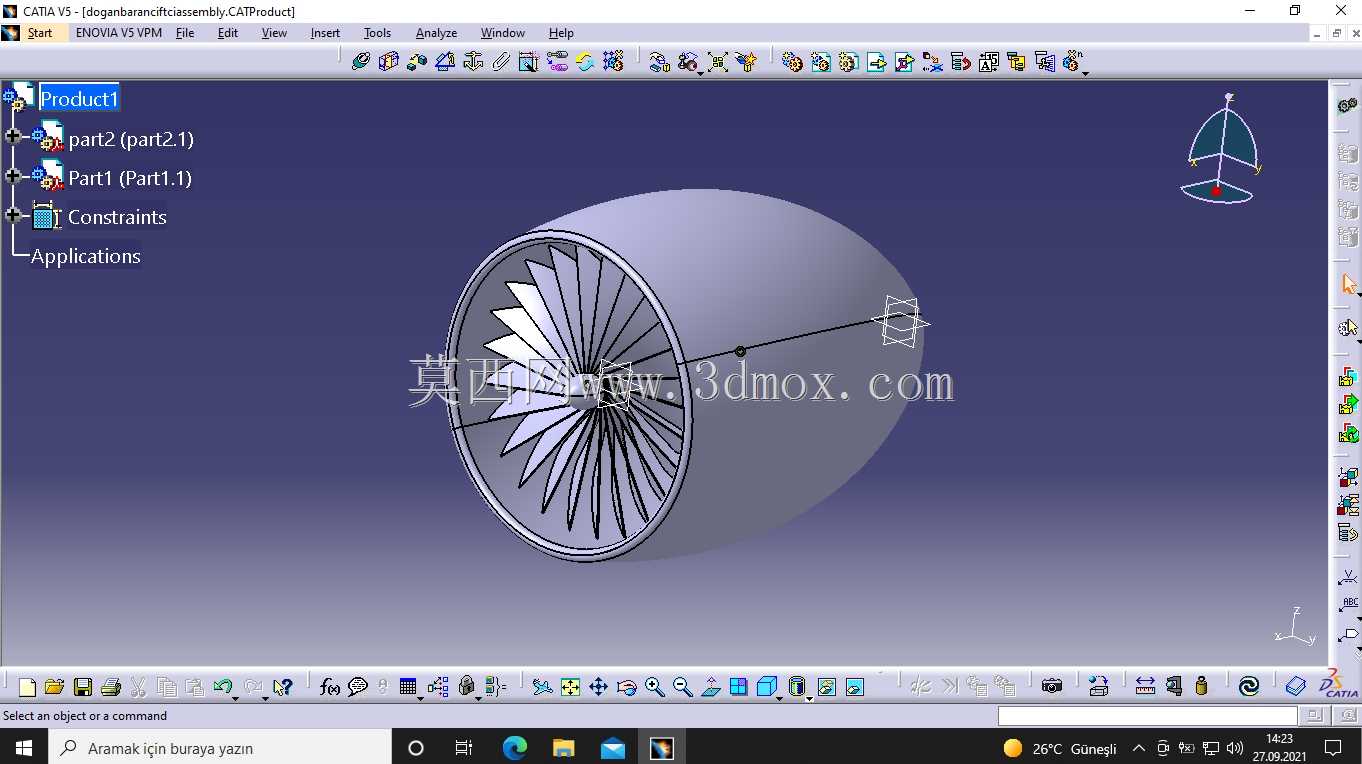Image resolution: width=1362 pixels, height=764 pixels.
Task: Open the Analyze menu
Action: tap(436, 33)
